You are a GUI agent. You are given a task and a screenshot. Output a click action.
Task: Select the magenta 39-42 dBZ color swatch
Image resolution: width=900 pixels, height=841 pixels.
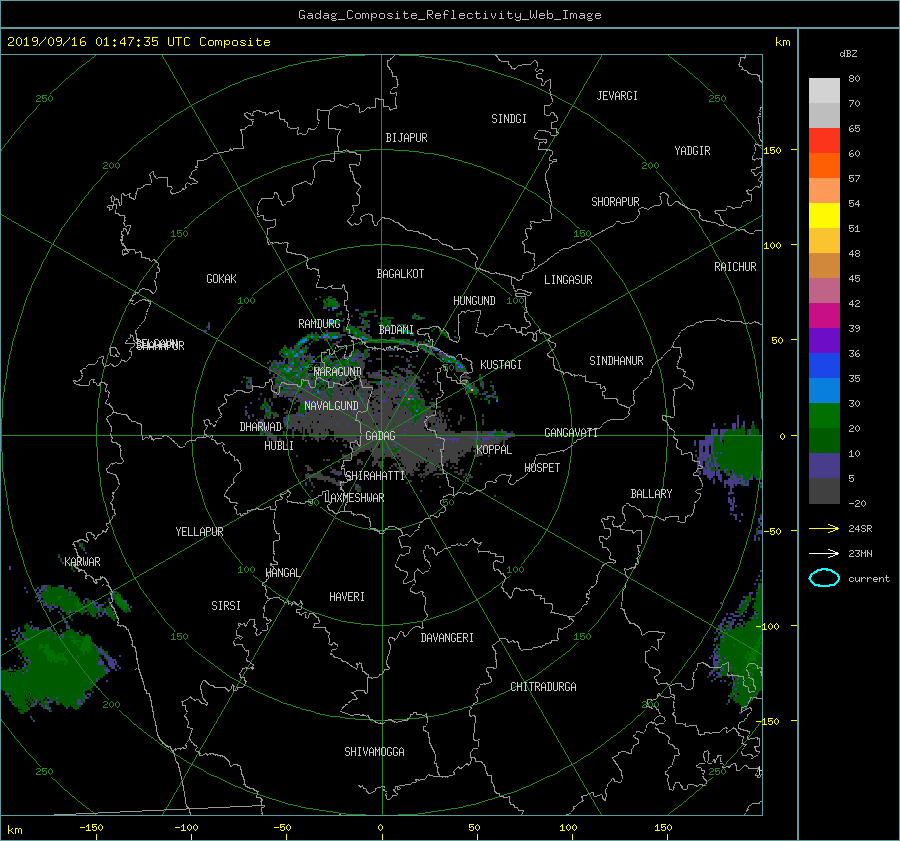click(824, 316)
